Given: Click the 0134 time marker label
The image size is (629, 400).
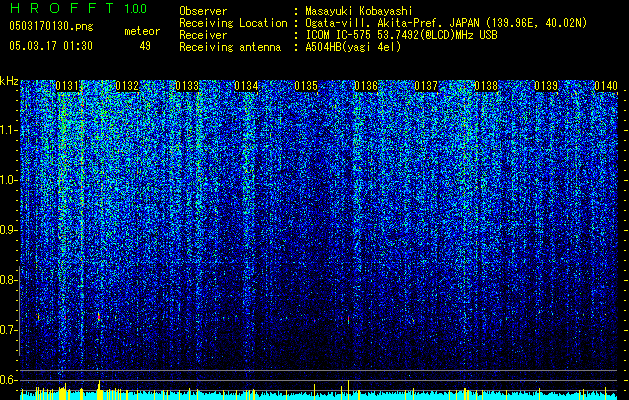Looking at the screenshot, I should (x=246, y=86).
